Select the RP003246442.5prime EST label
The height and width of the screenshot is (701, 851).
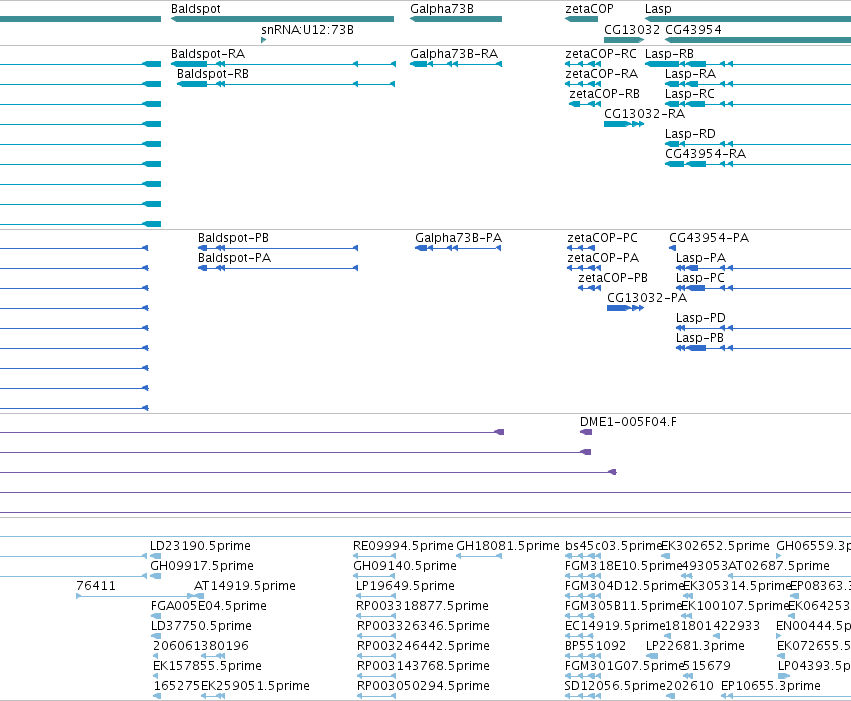click(x=423, y=647)
